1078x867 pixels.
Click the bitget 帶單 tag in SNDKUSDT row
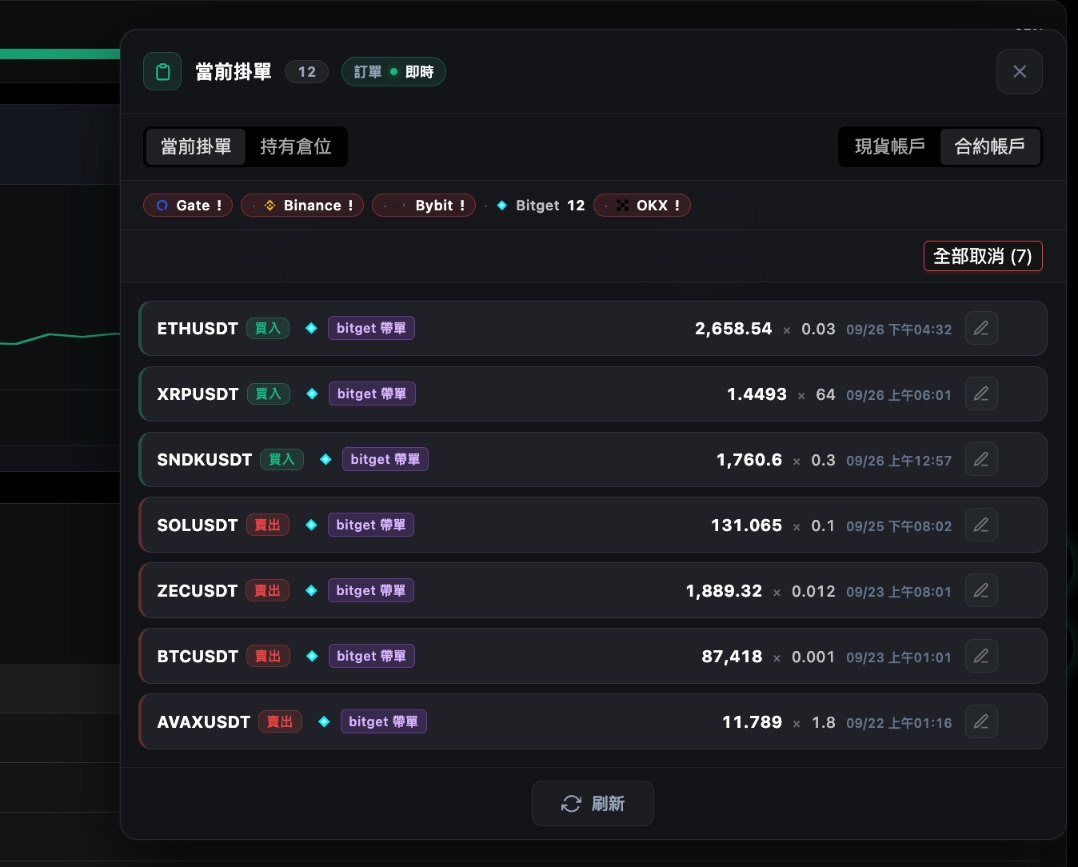tap(385, 459)
